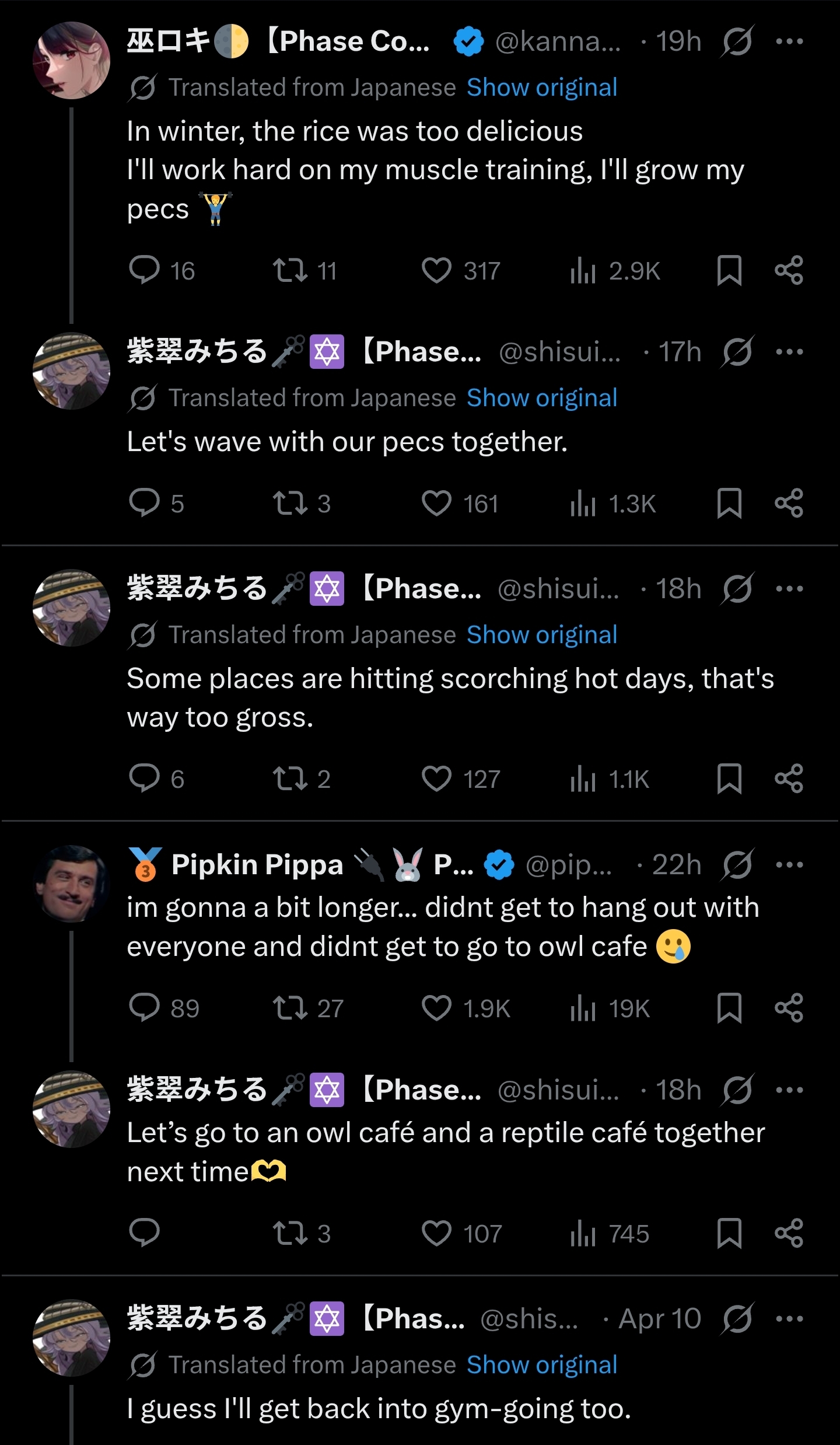Open the @kanna profile handle

(x=558, y=41)
